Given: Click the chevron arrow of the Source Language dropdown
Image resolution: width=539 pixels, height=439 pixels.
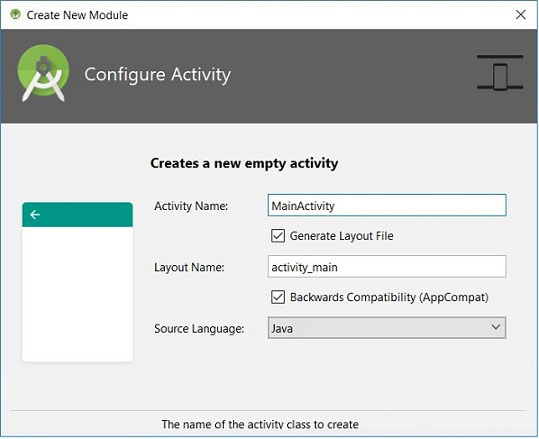Looking at the screenshot, I should [x=495, y=327].
